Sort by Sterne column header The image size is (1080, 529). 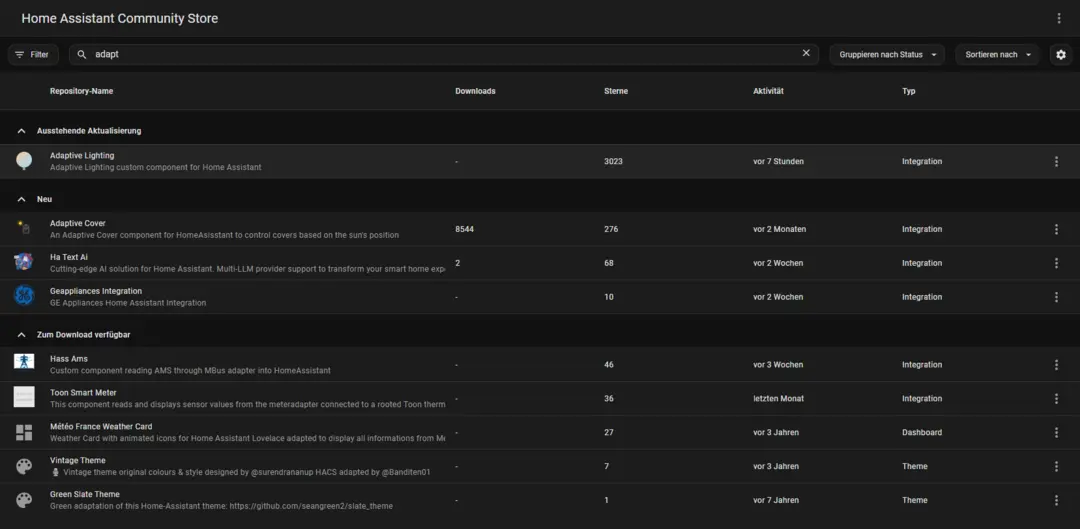click(616, 91)
